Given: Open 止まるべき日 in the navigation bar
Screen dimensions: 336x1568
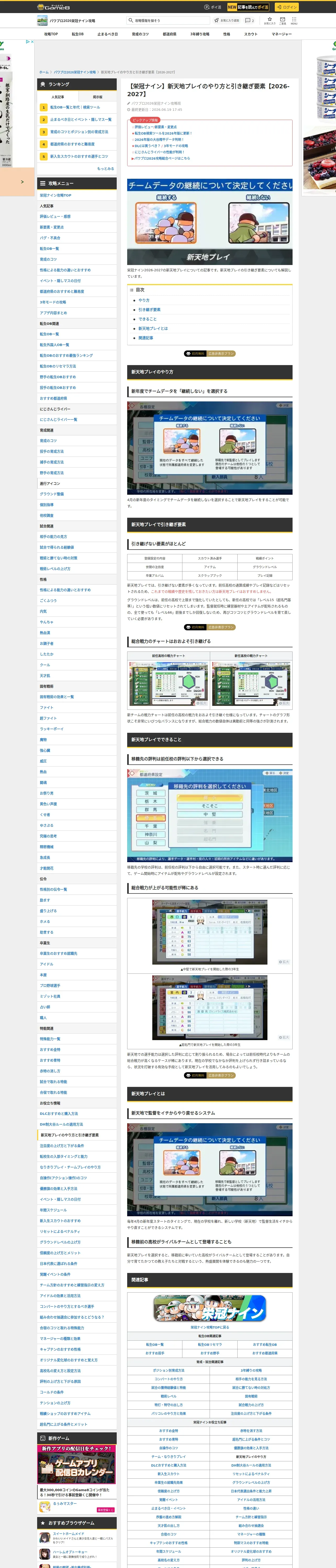Looking at the screenshot, I should tap(107, 34).
